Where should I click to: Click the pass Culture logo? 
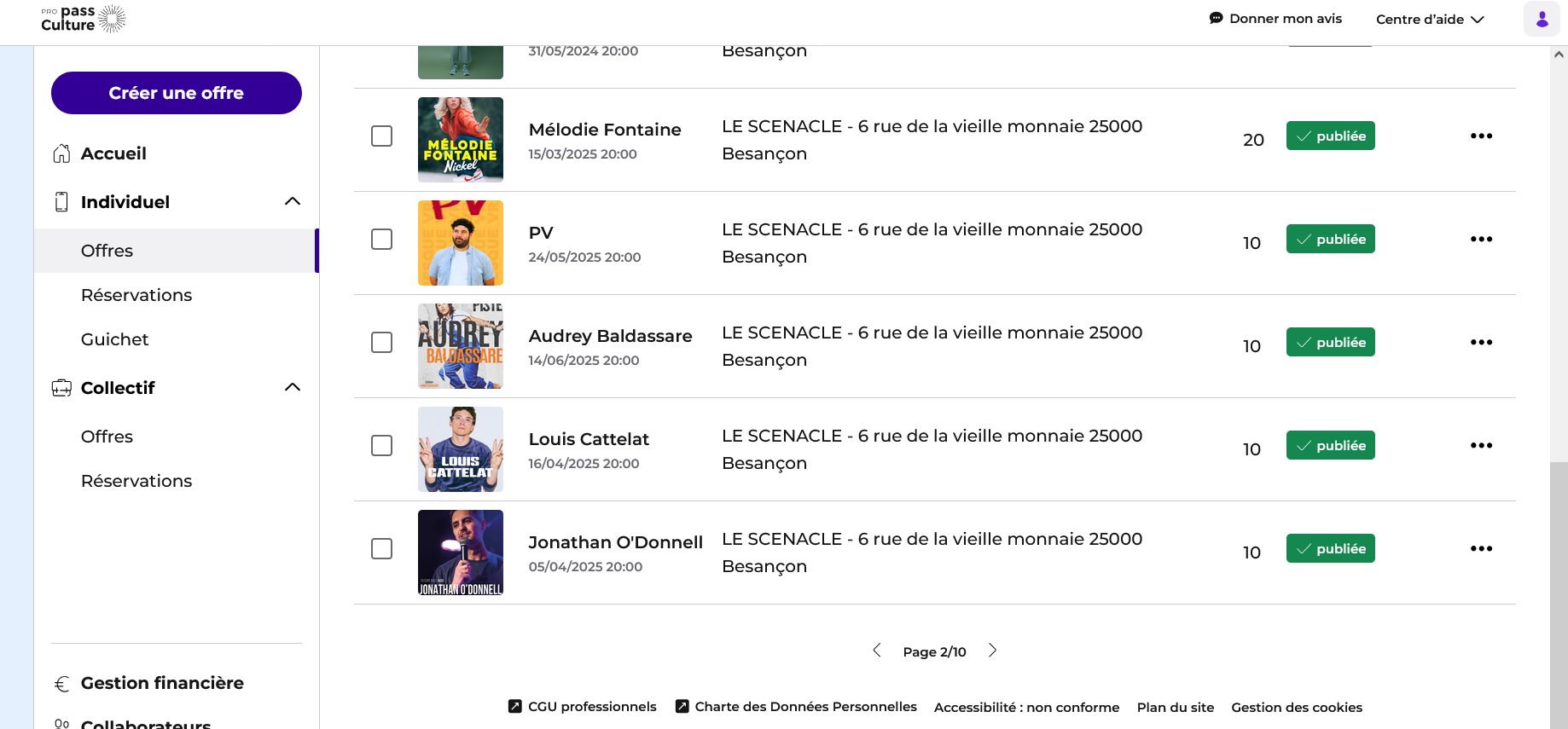pos(84,19)
